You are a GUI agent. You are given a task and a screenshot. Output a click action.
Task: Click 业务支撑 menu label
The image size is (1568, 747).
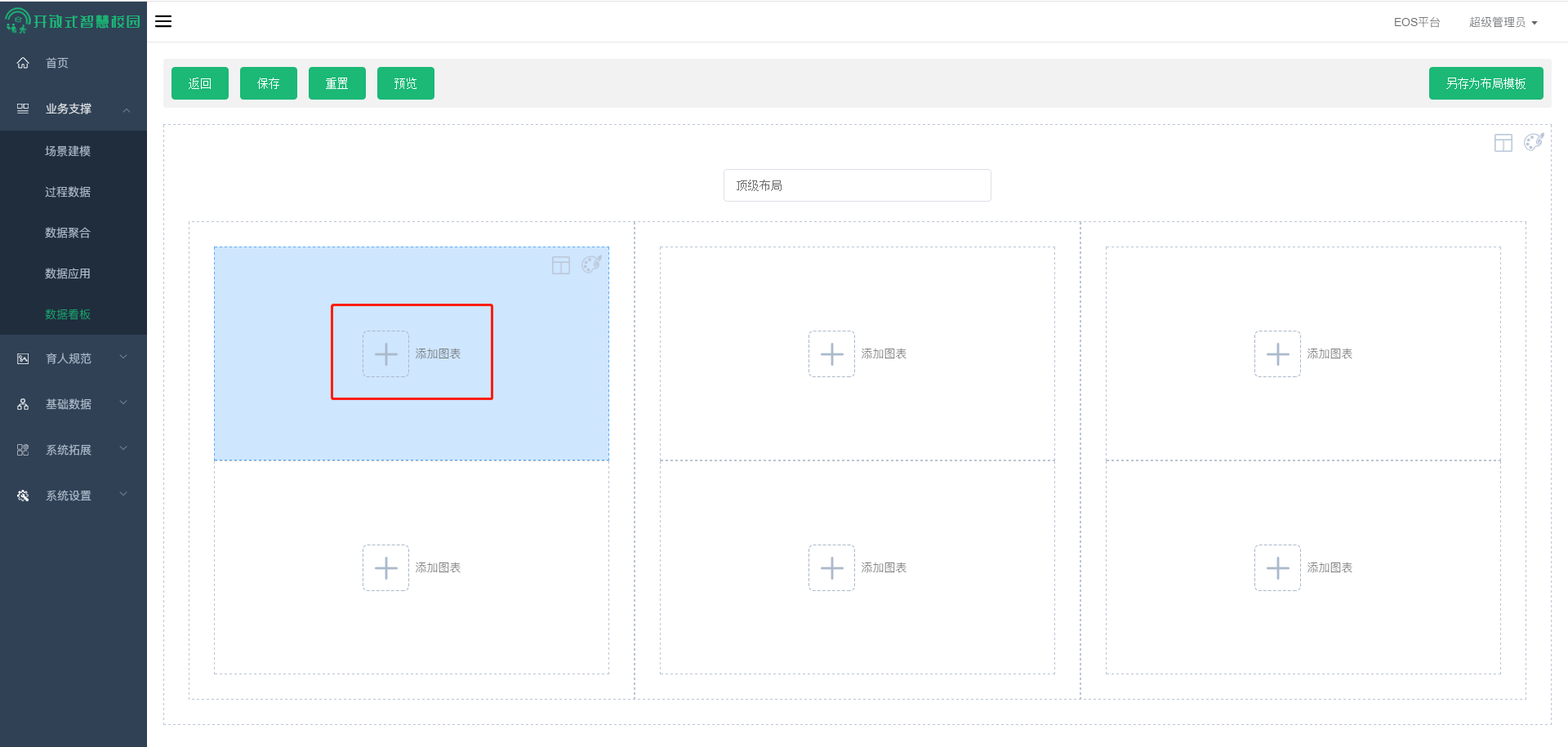(x=69, y=109)
